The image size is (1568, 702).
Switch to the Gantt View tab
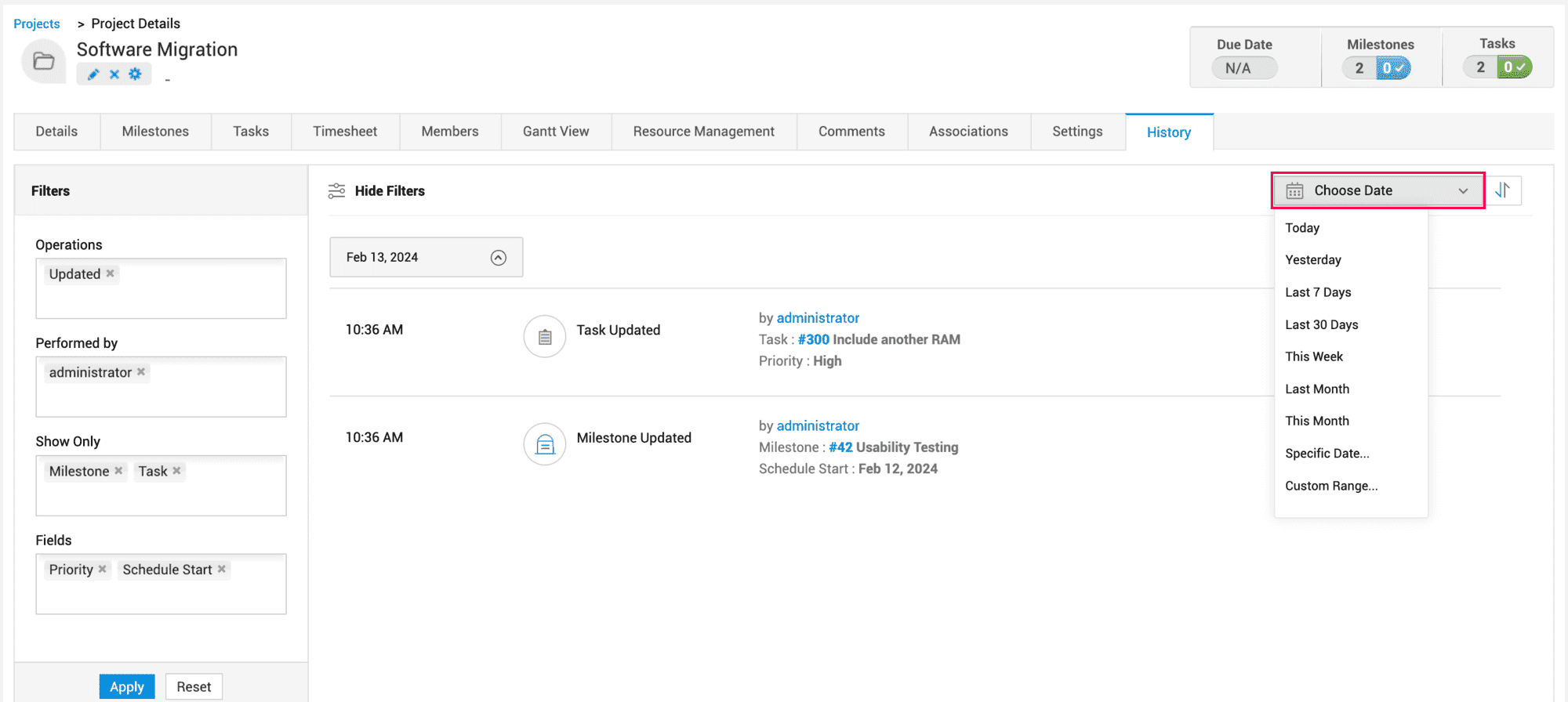tap(556, 132)
